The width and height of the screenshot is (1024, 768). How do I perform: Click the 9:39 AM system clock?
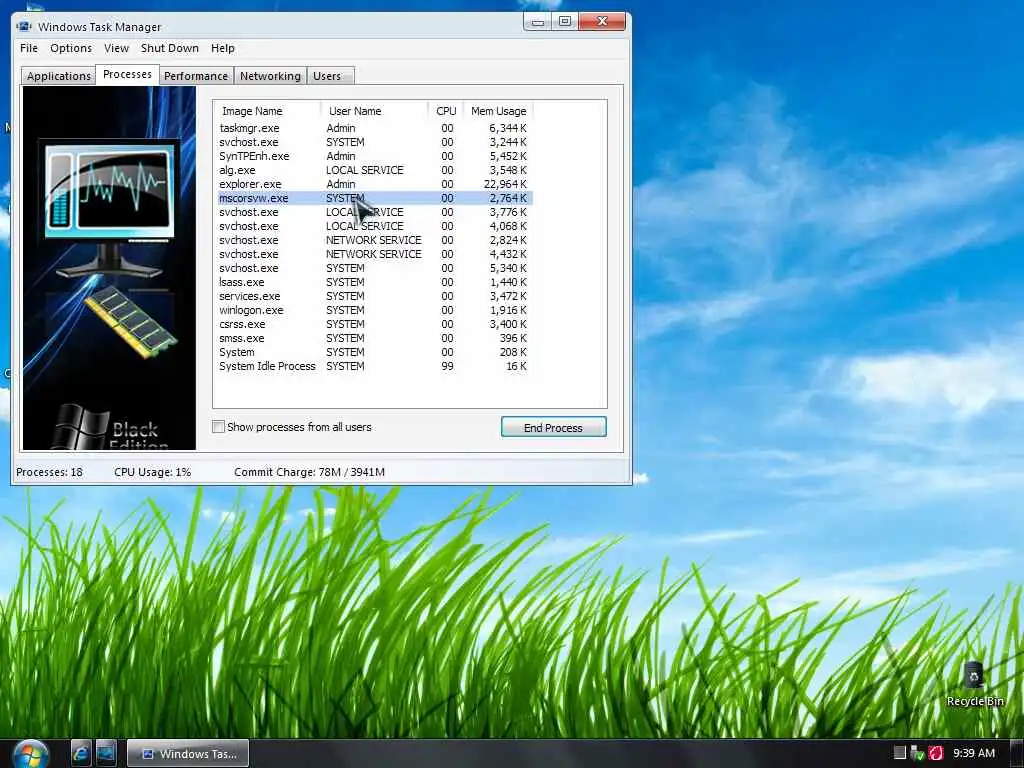coord(974,753)
